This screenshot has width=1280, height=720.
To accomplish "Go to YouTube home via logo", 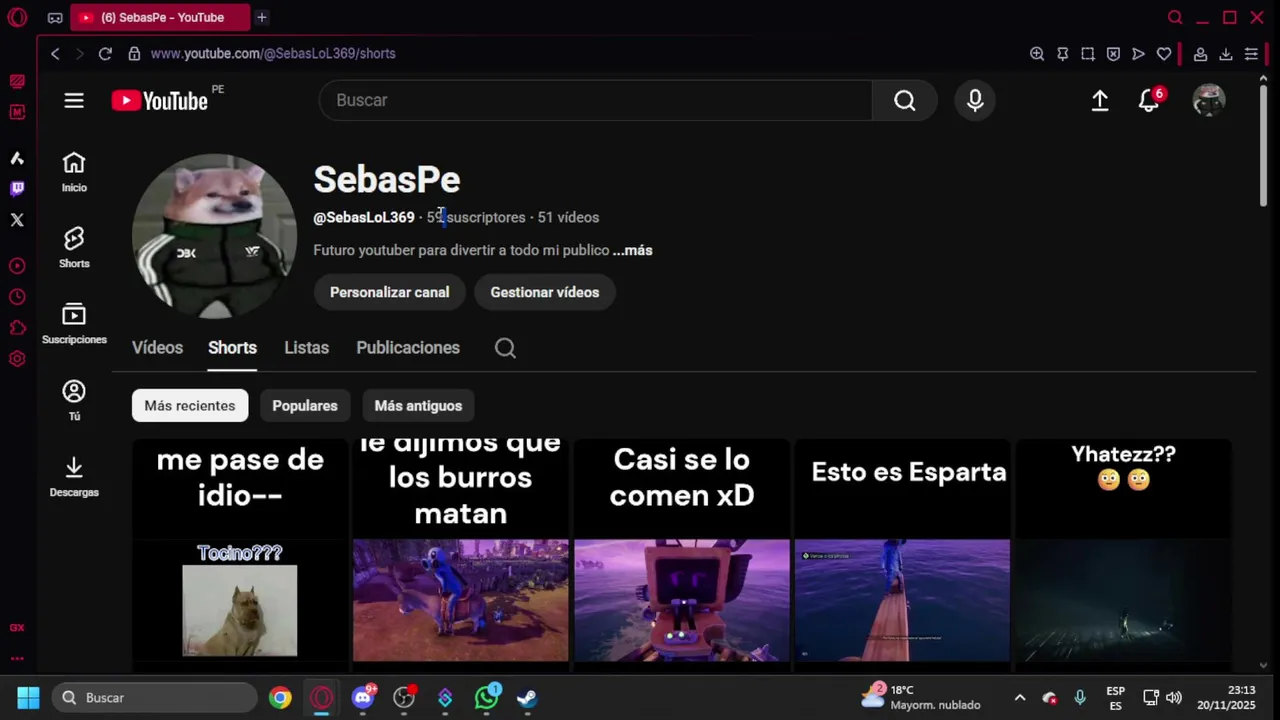I will click(x=160, y=100).
